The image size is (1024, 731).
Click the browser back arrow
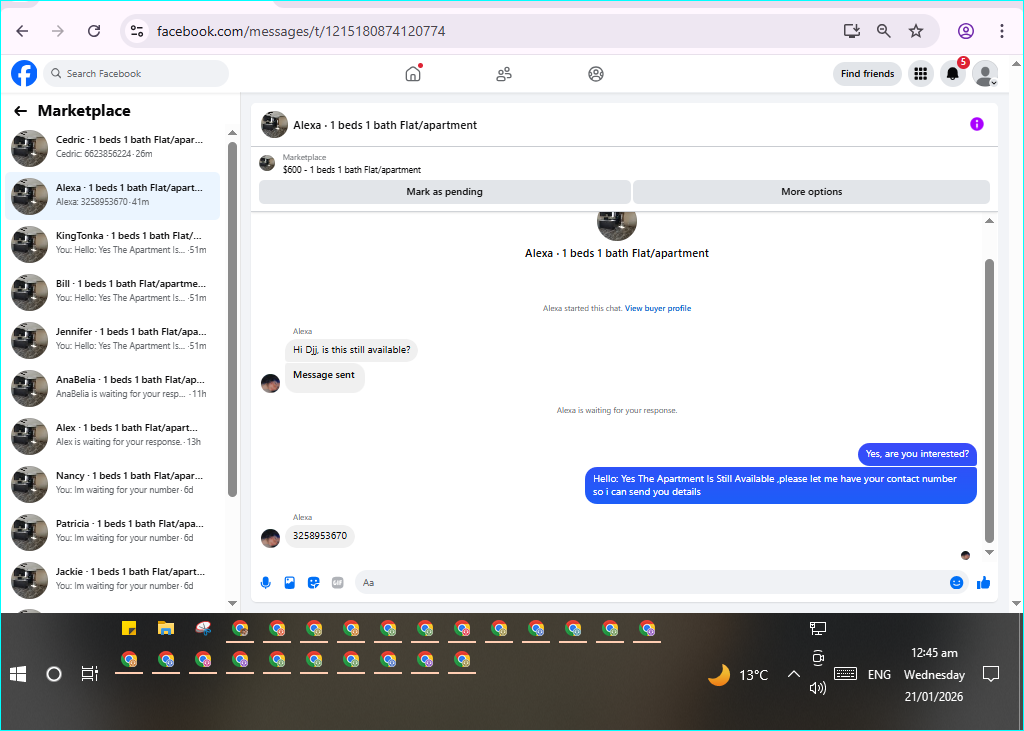[x=22, y=31]
